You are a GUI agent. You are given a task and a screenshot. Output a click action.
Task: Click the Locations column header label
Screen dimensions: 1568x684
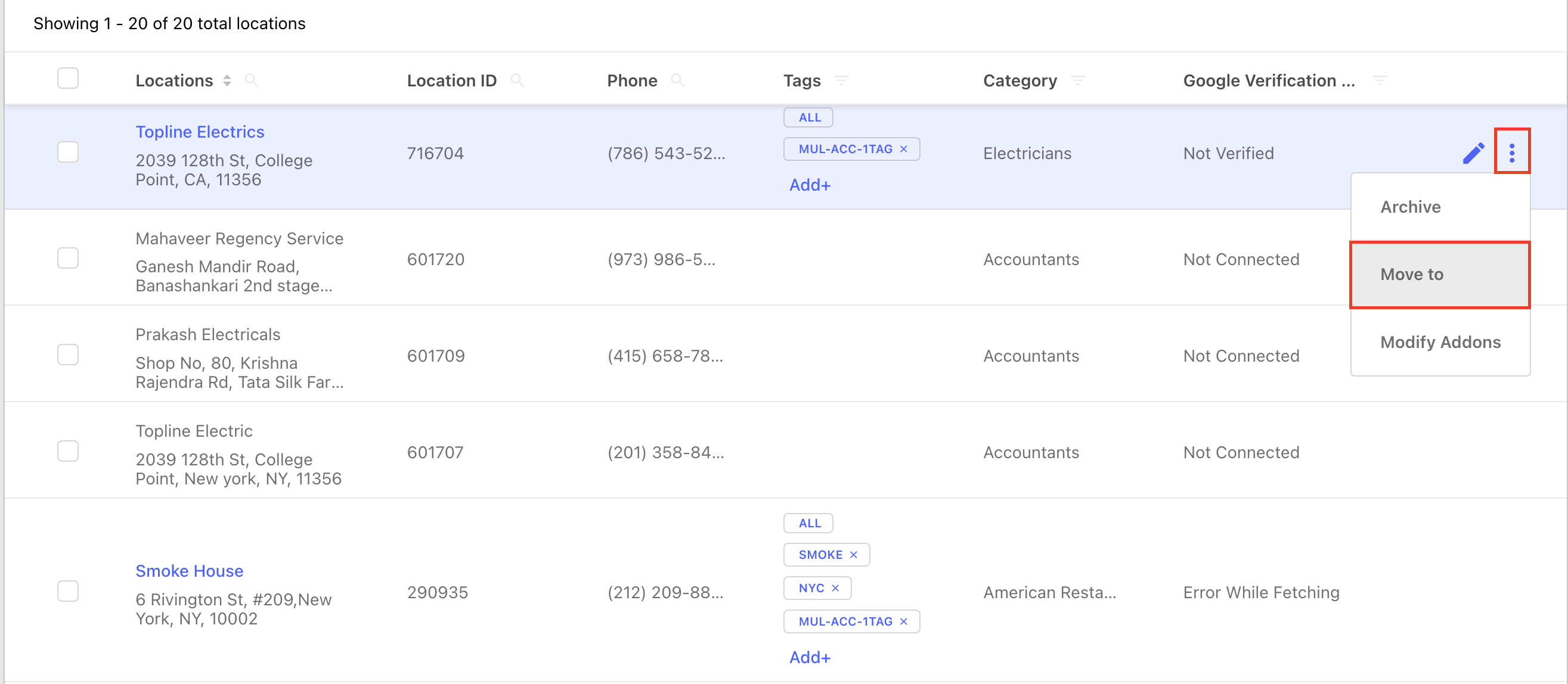[x=173, y=80]
